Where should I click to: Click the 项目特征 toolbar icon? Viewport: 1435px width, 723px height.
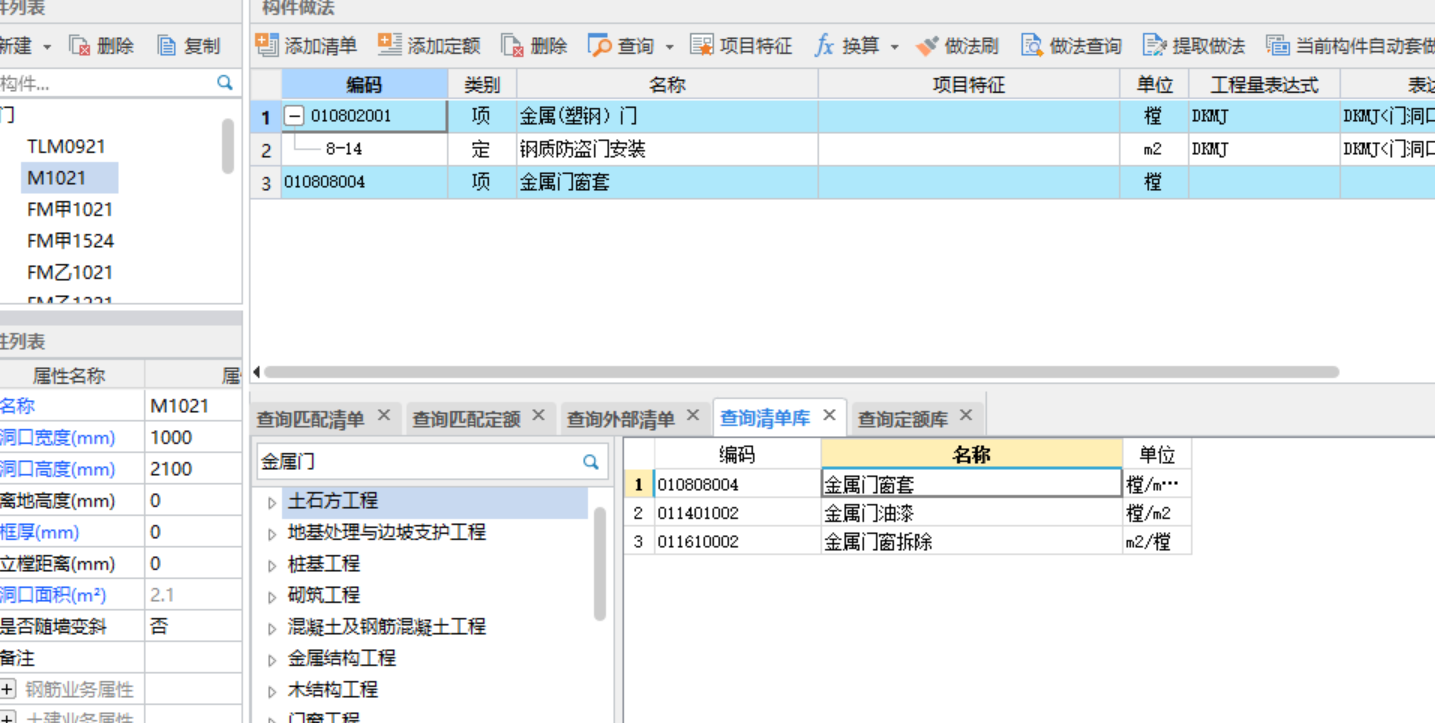[x=702, y=46]
